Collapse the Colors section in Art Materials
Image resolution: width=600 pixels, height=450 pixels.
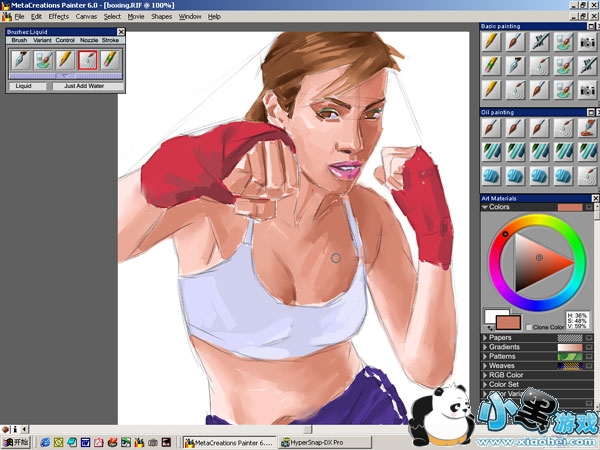485,207
